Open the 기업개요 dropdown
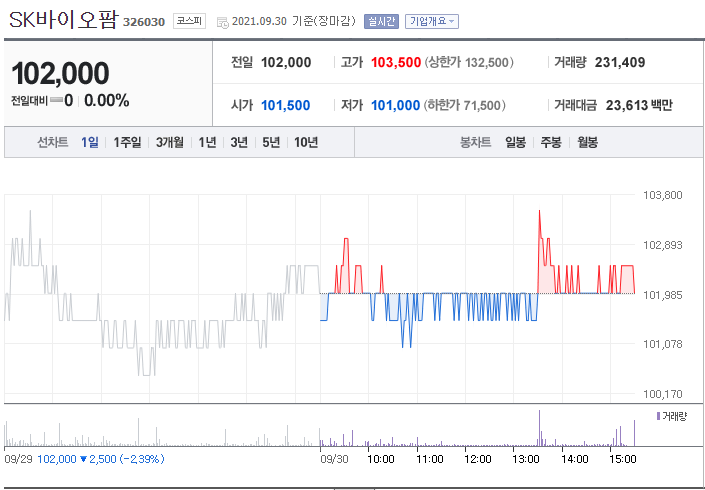This screenshot has width=705, height=490. pos(432,22)
